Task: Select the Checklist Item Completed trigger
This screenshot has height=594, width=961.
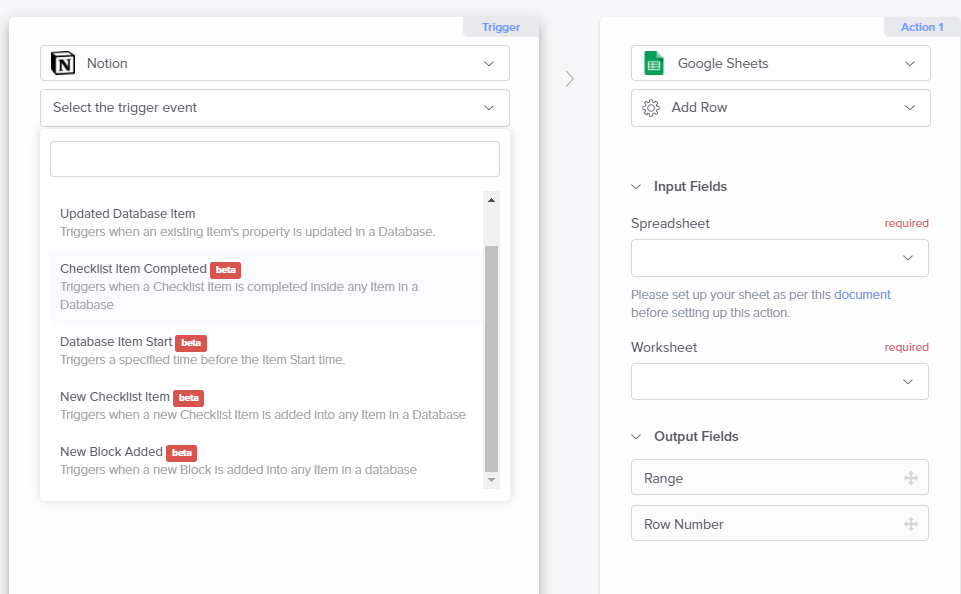Action: pos(266,287)
